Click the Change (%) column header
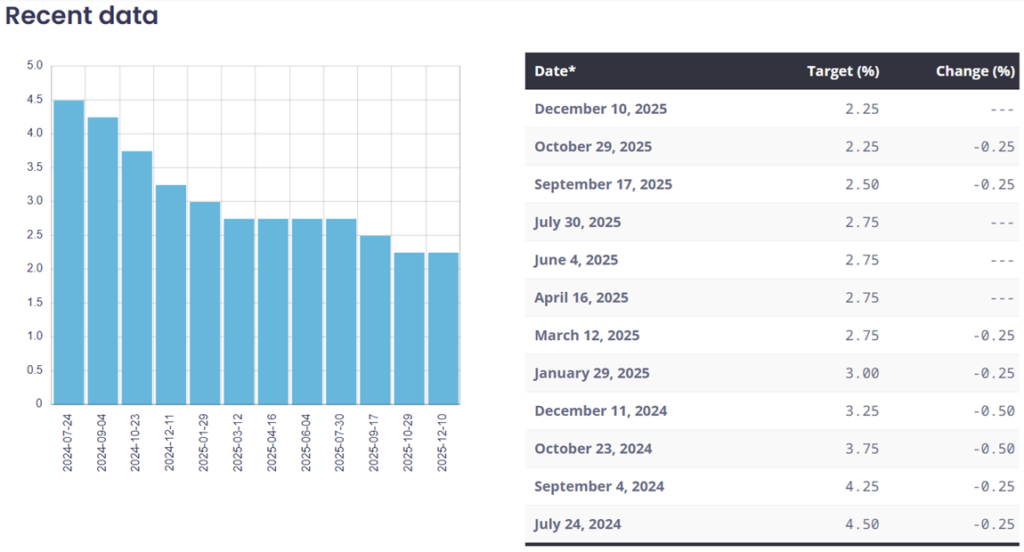 (x=974, y=71)
